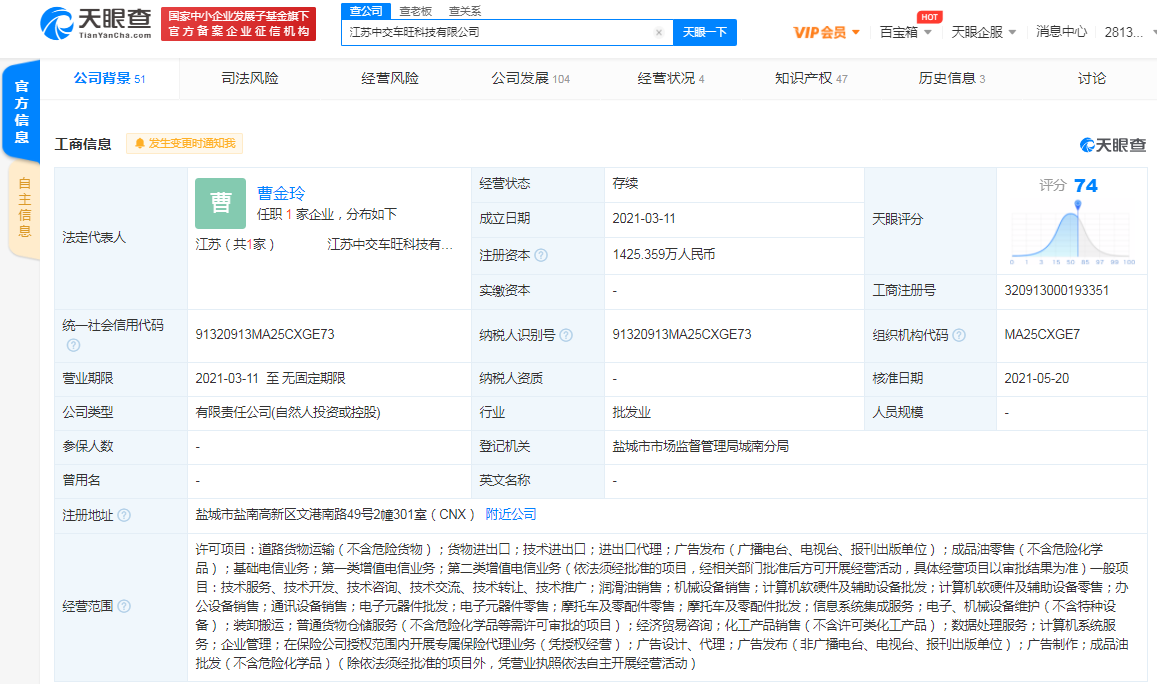1157x684 pixels.
Task: Open the 司法风险 tab
Action: [250, 77]
